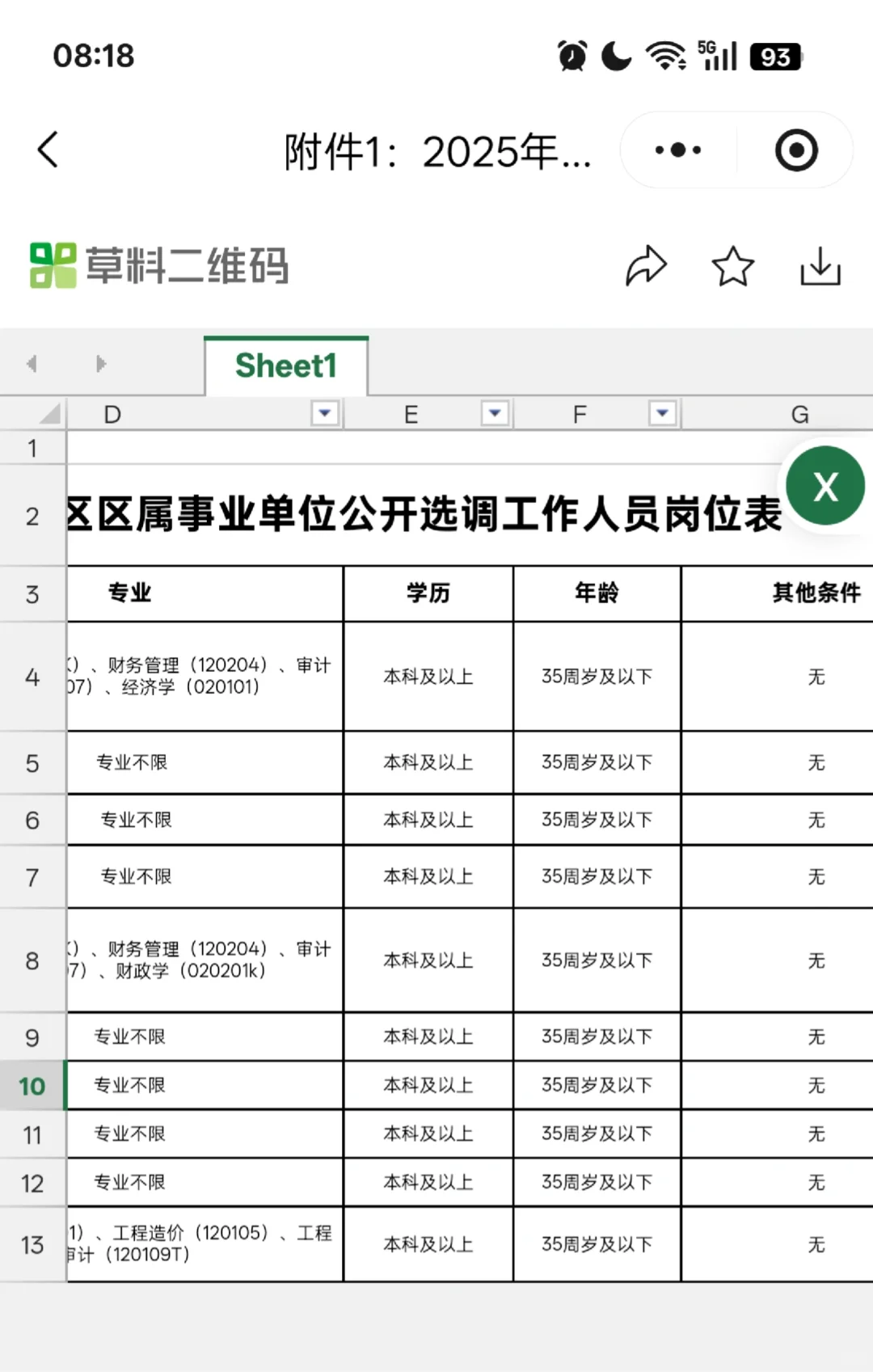Select 本科及以上 cell in row 12
The image size is (873, 1372).
[428, 1183]
